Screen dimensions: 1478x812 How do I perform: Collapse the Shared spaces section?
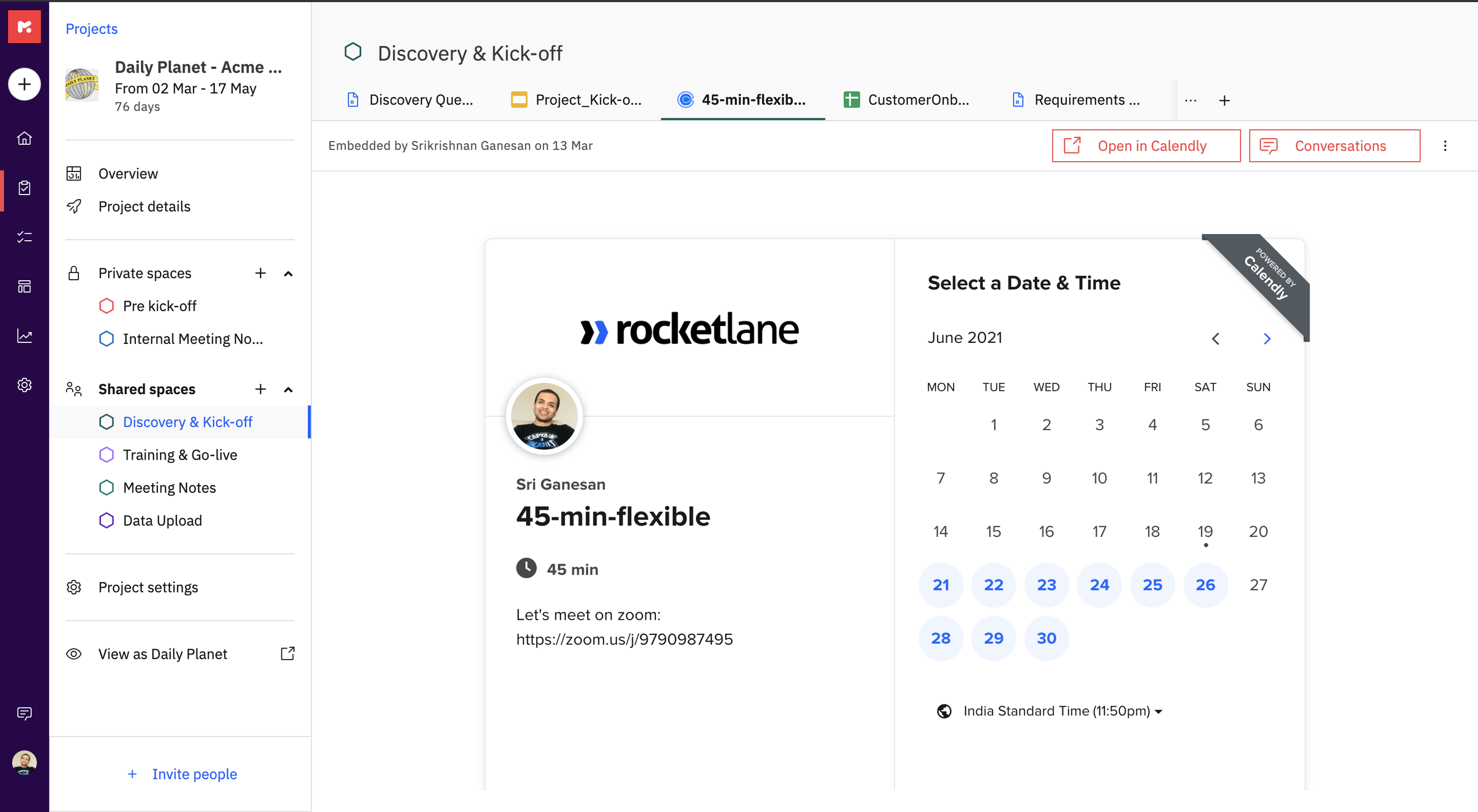coord(288,390)
